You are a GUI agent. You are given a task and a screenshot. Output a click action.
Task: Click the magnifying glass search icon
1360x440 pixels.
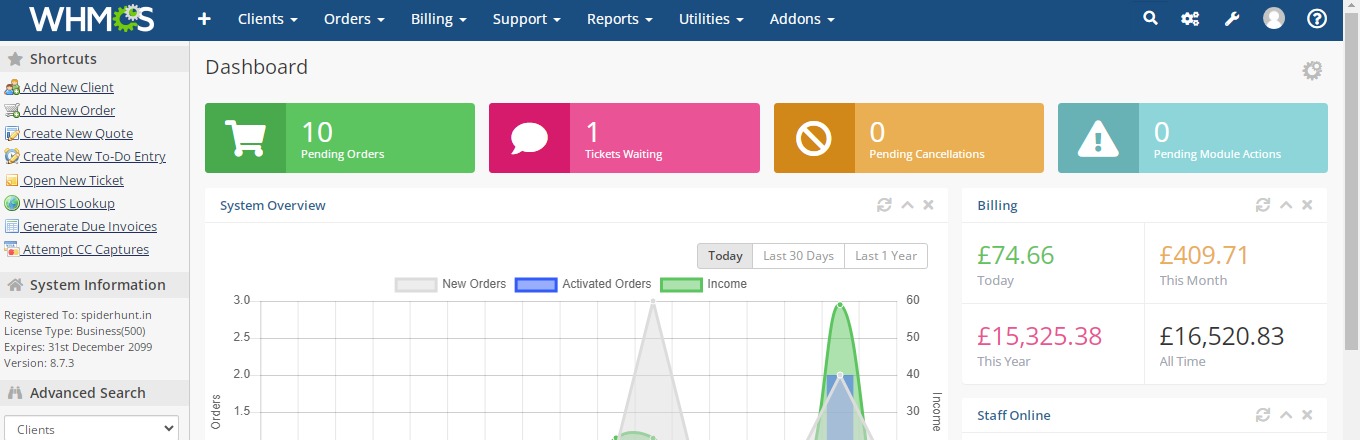(1150, 19)
